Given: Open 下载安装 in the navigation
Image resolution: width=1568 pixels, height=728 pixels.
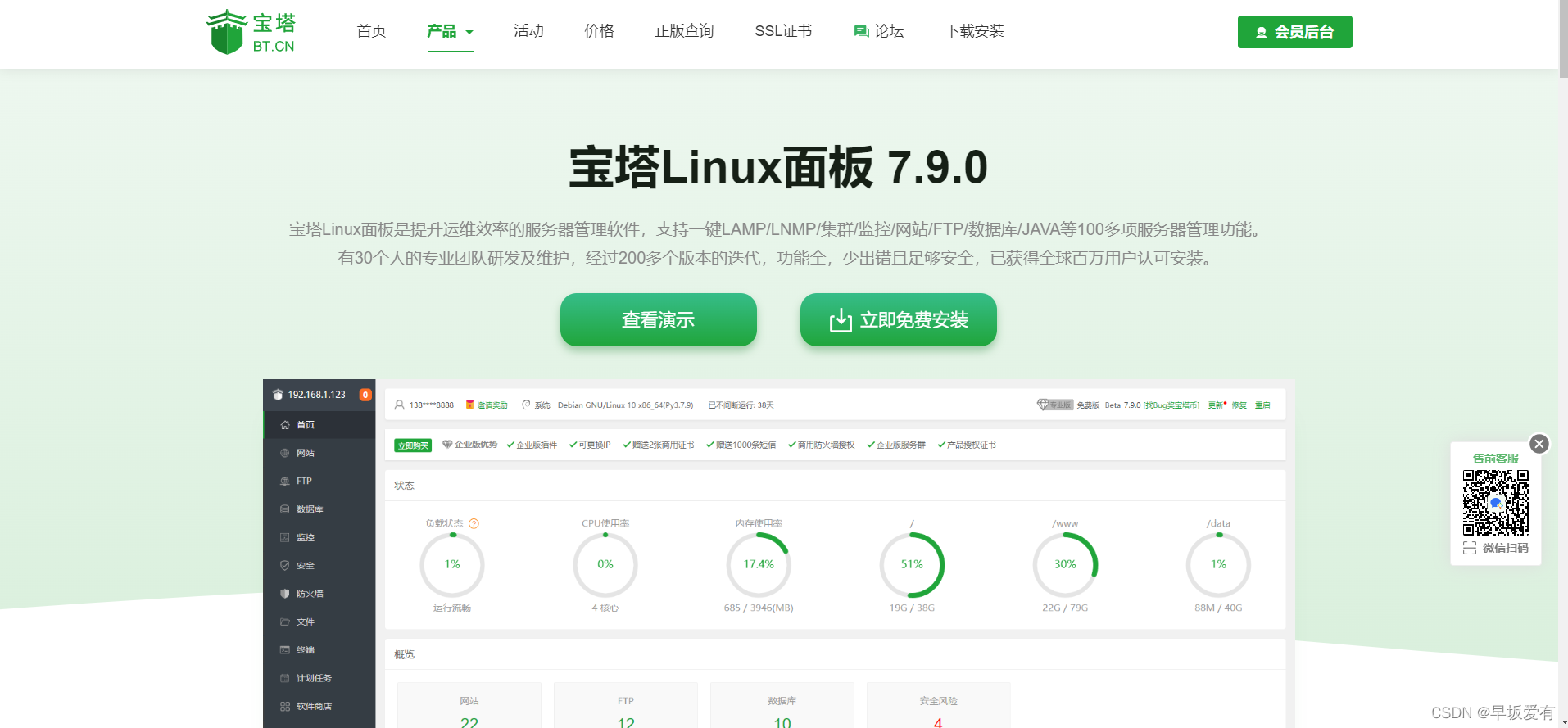Looking at the screenshot, I should [x=974, y=31].
